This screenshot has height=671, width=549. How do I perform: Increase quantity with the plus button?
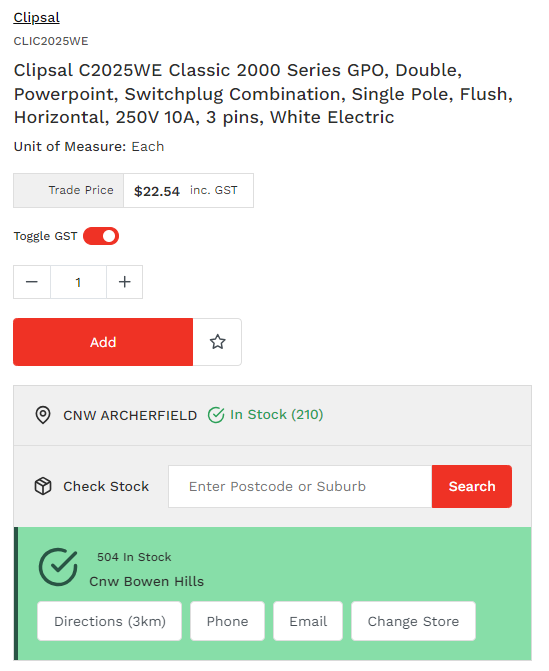[125, 282]
